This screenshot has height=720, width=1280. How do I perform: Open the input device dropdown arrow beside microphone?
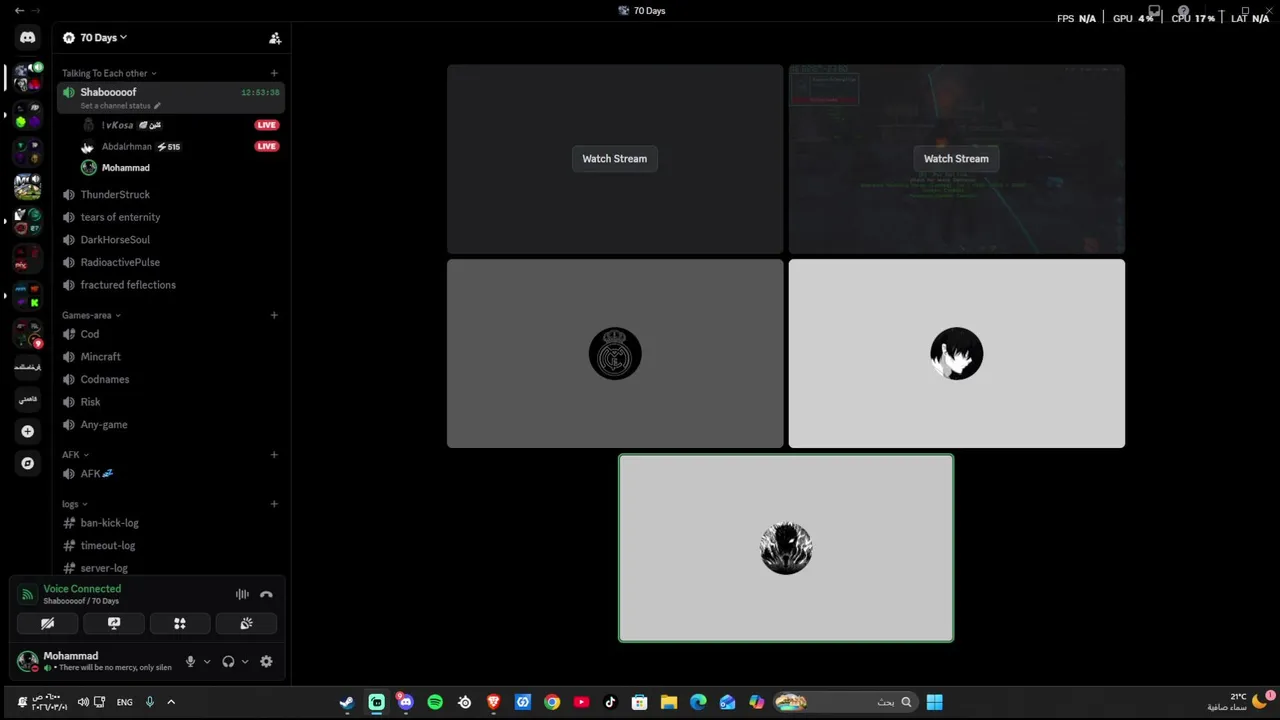(x=207, y=662)
